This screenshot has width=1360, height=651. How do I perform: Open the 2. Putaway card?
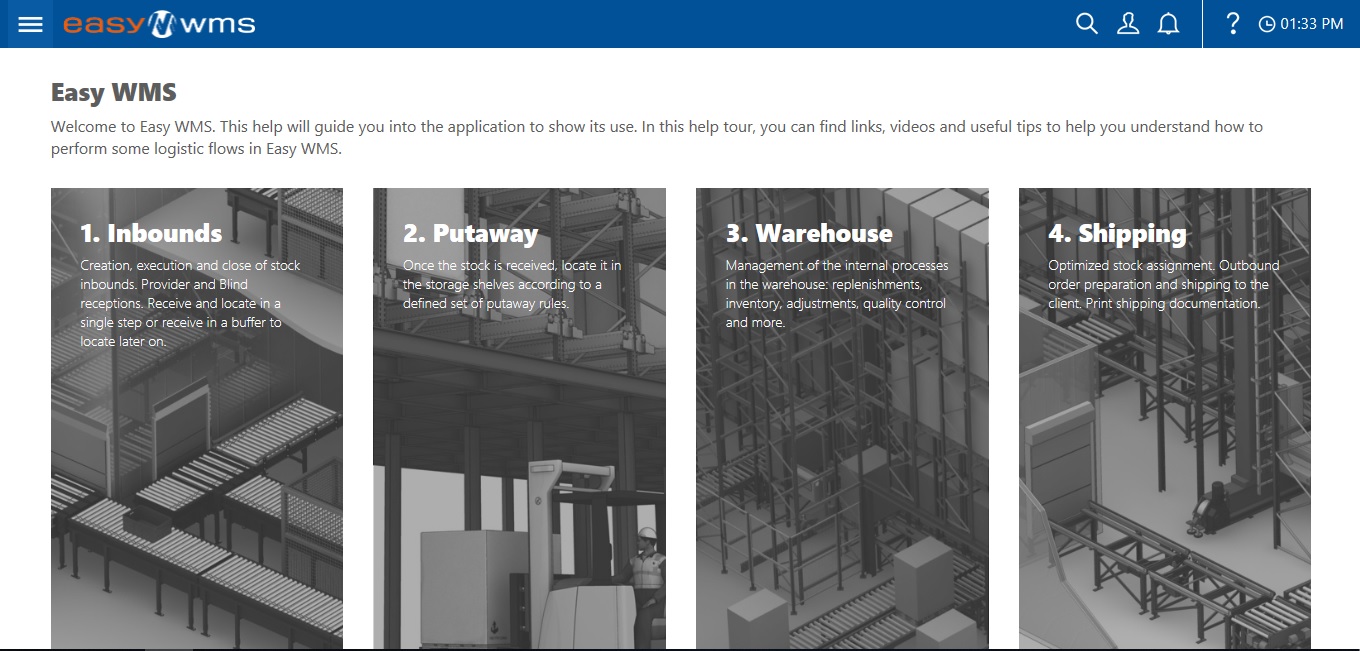(x=519, y=418)
